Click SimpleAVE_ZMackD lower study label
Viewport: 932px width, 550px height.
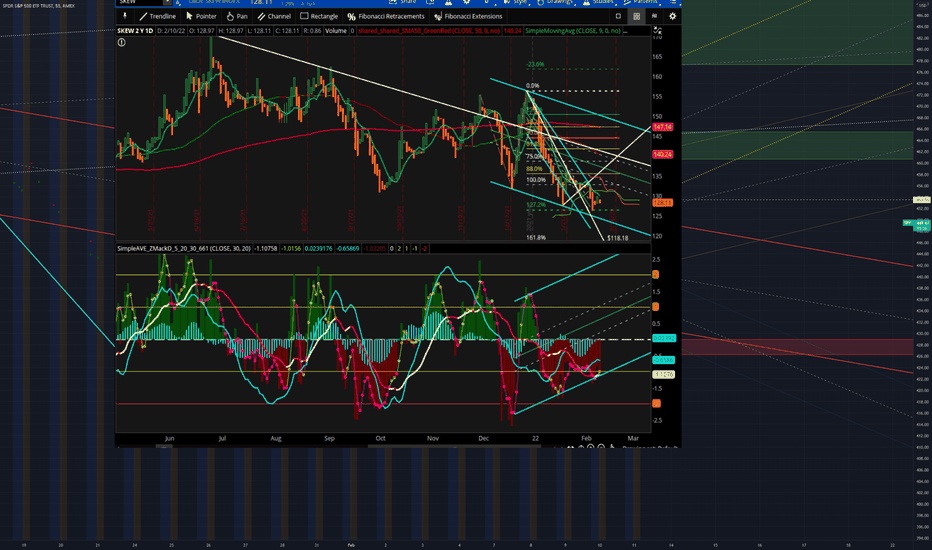click(x=184, y=249)
